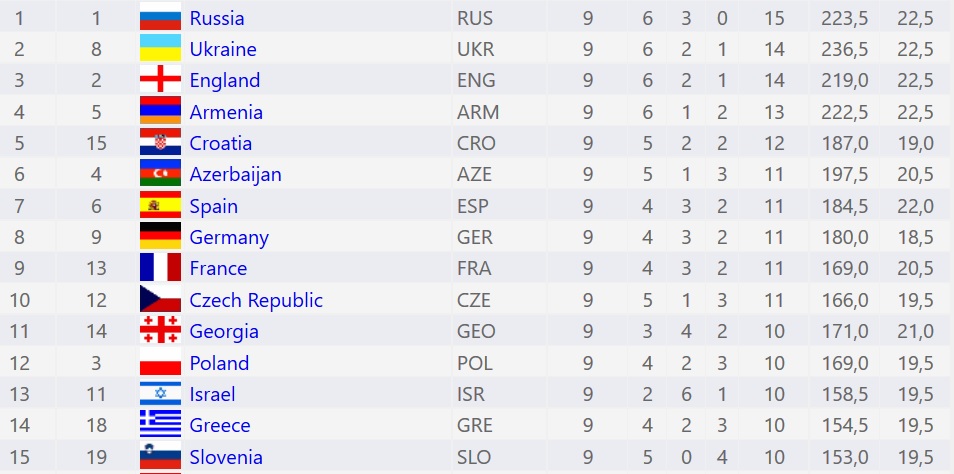Click the Croatia flag icon
The height and width of the screenshot is (474, 954).
(x=160, y=142)
